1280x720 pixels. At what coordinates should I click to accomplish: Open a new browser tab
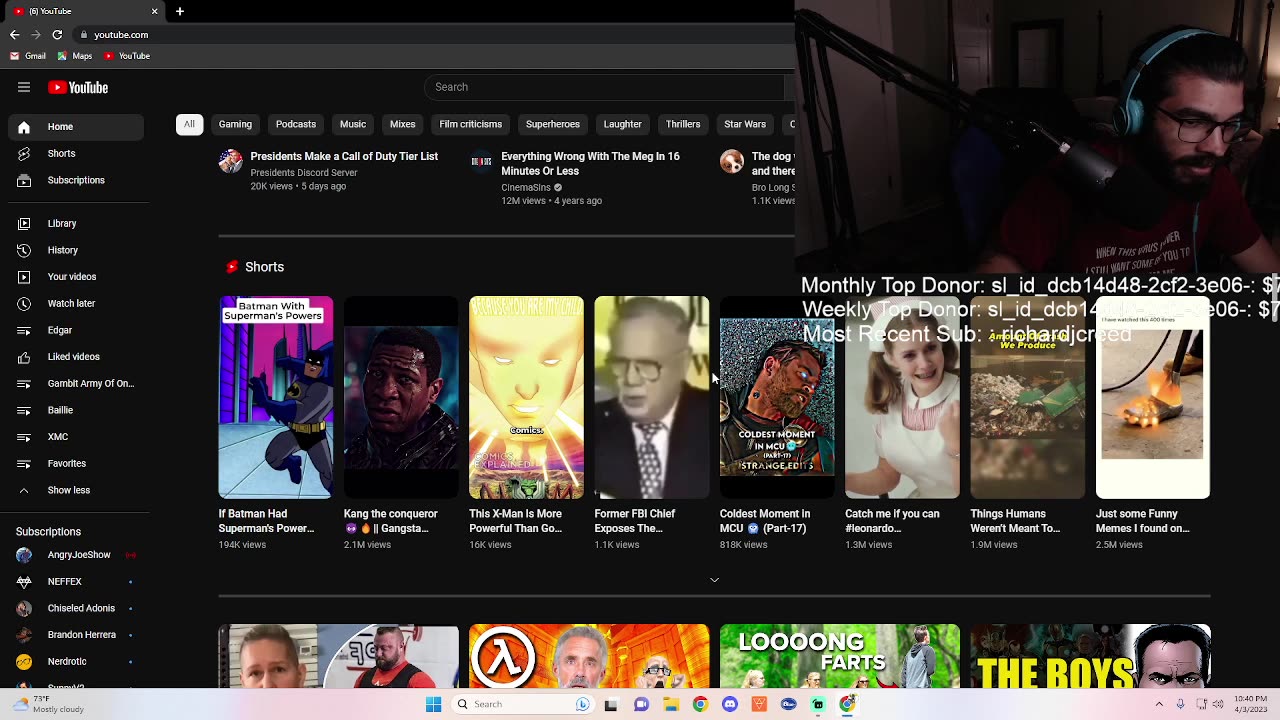[x=180, y=11]
